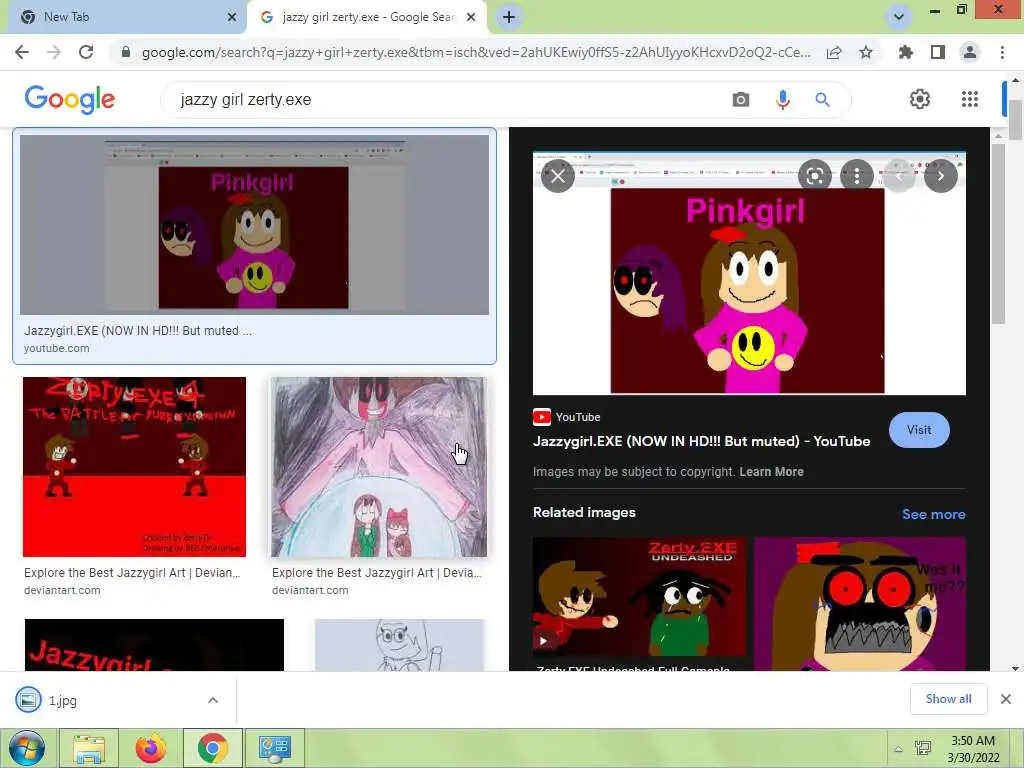Show the next image in preview
The height and width of the screenshot is (768, 1024).
(x=940, y=176)
